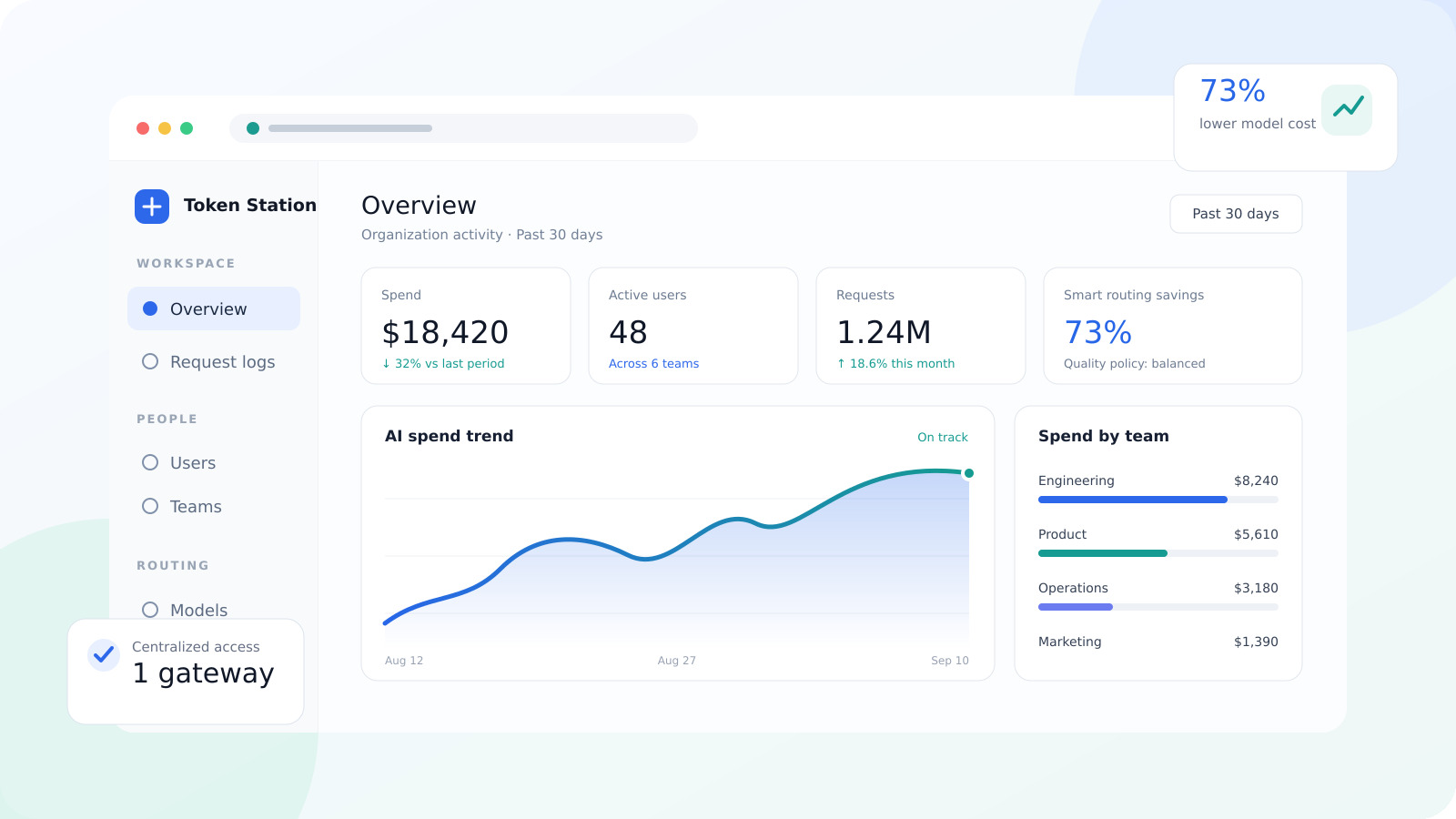Image resolution: width=1456 pixels, height=819 pixels.
Task: Click the yellow window dot
Action: (165, 128)
